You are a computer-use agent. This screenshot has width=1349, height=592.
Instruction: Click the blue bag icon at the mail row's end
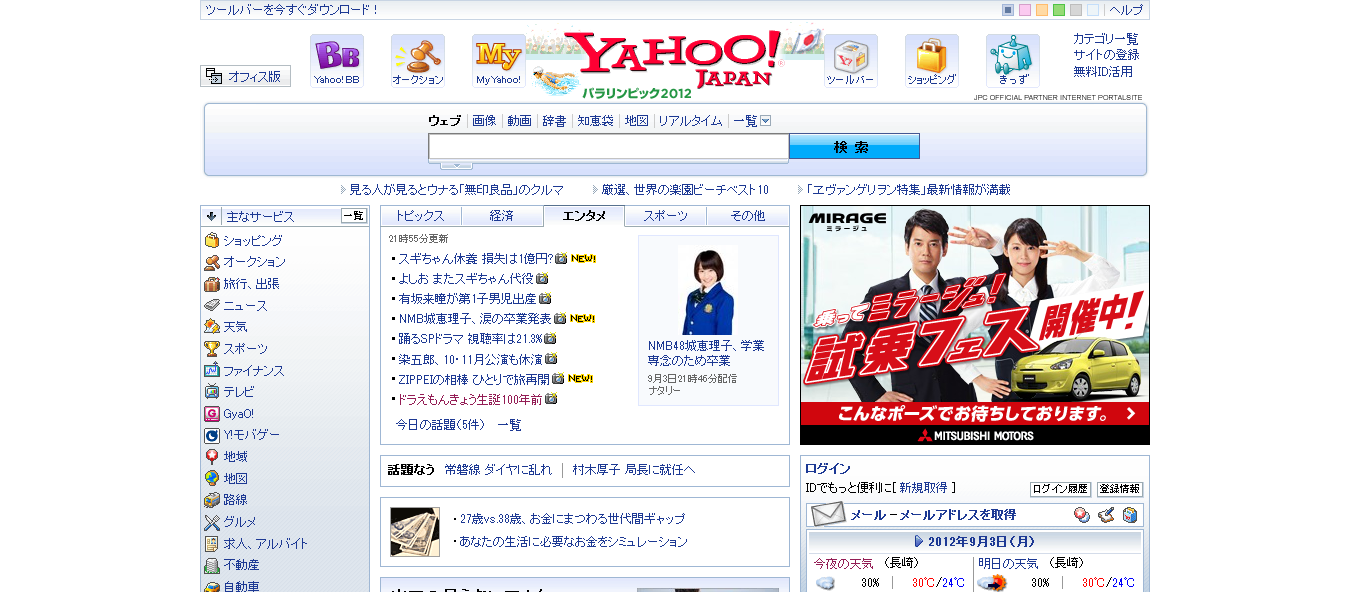click(1129, 515)
